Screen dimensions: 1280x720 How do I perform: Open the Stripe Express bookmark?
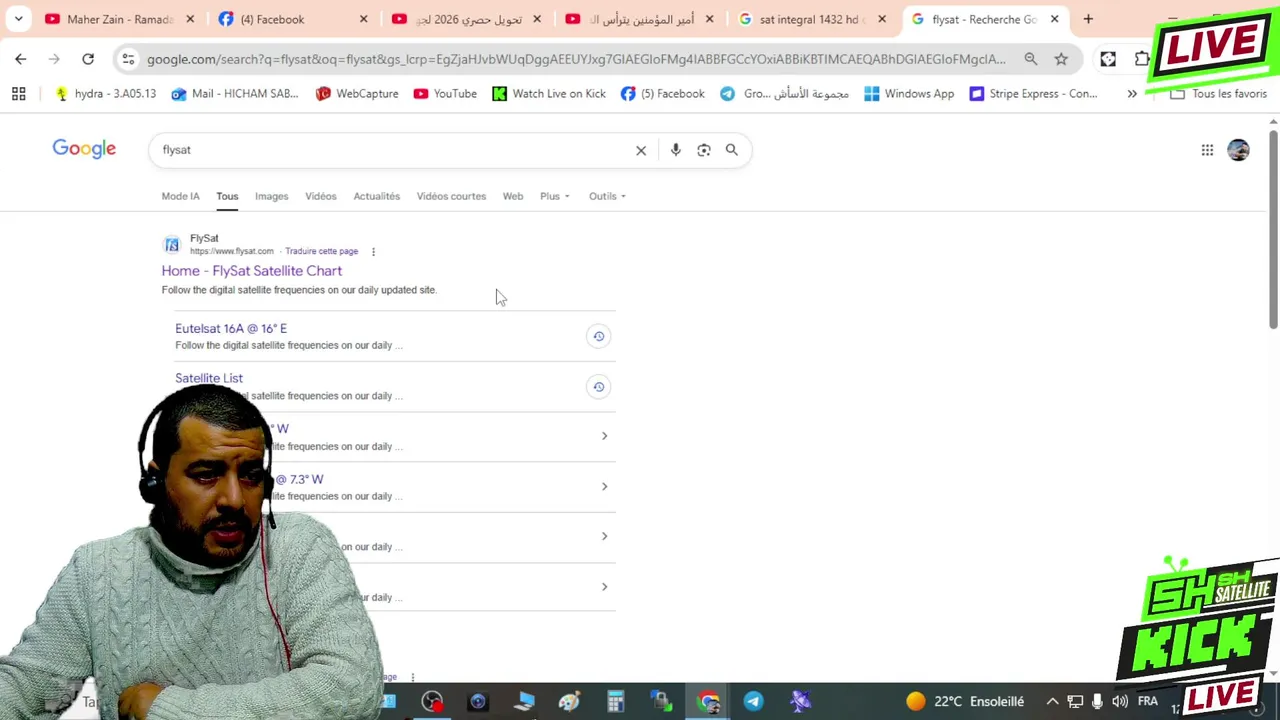[1033, 93]
